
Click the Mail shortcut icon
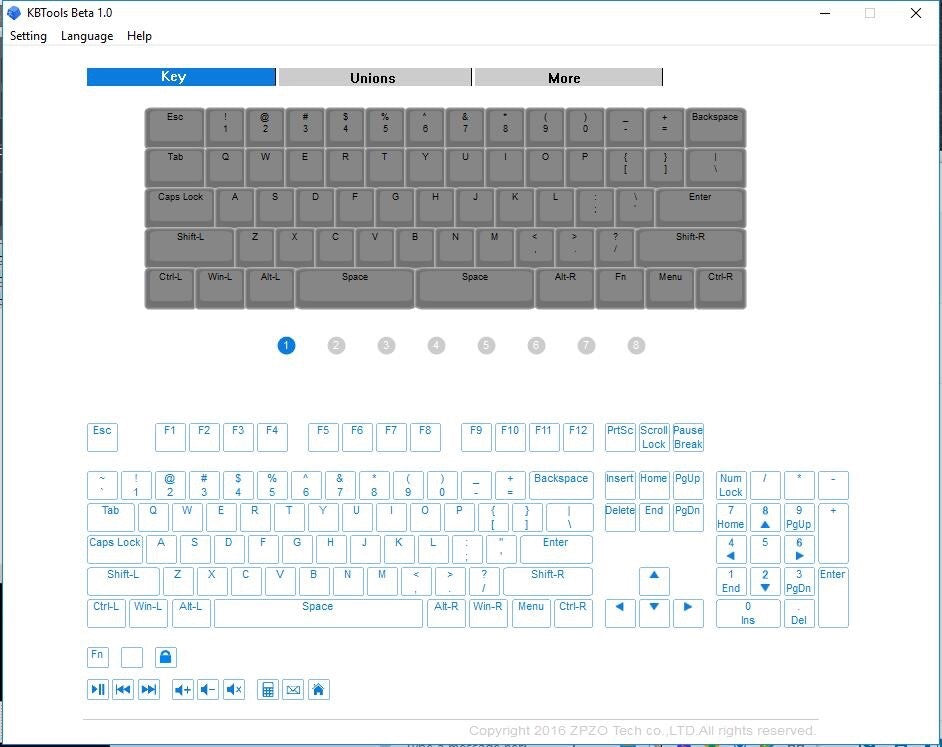point(293,689)
